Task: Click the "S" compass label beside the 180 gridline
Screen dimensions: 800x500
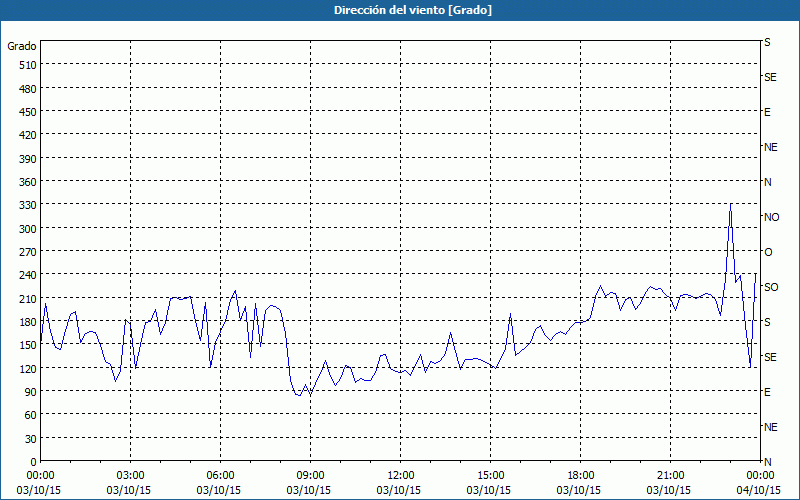Action: pyautogui.click(x=767, y=322)
